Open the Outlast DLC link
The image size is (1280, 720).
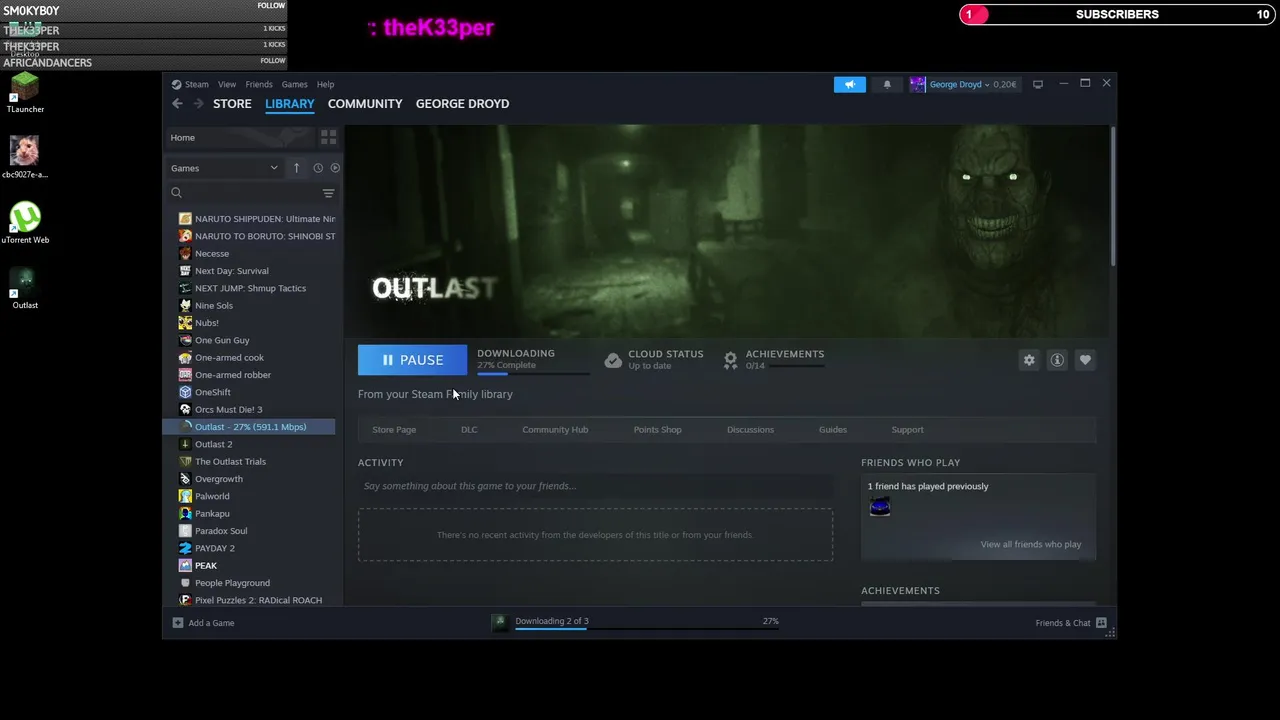[x=469, y=429]
